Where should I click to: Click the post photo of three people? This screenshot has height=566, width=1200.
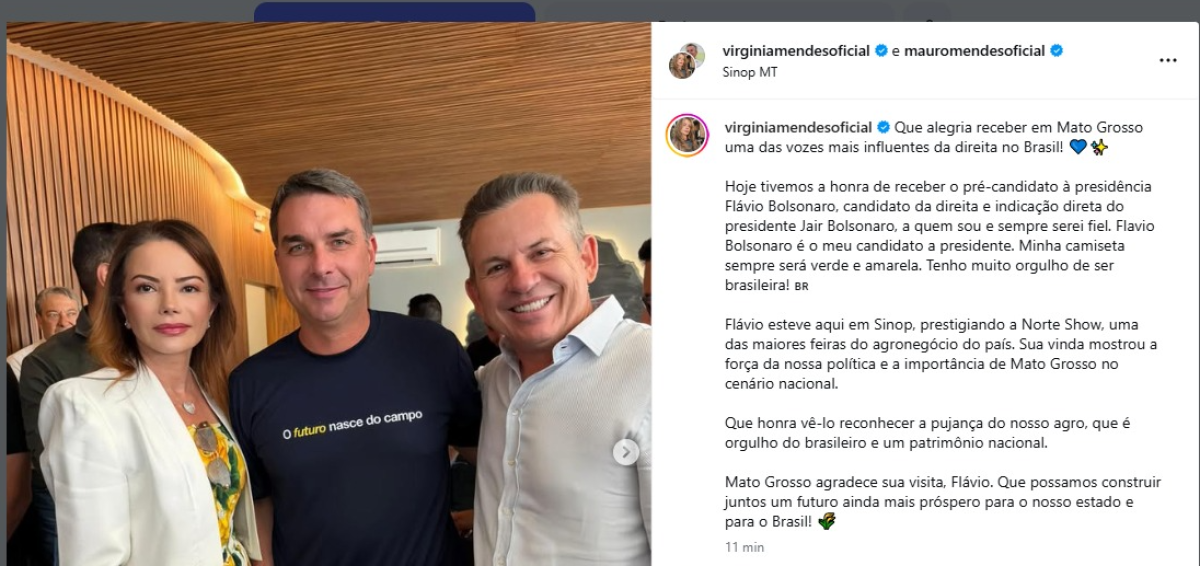coord(329,294)
